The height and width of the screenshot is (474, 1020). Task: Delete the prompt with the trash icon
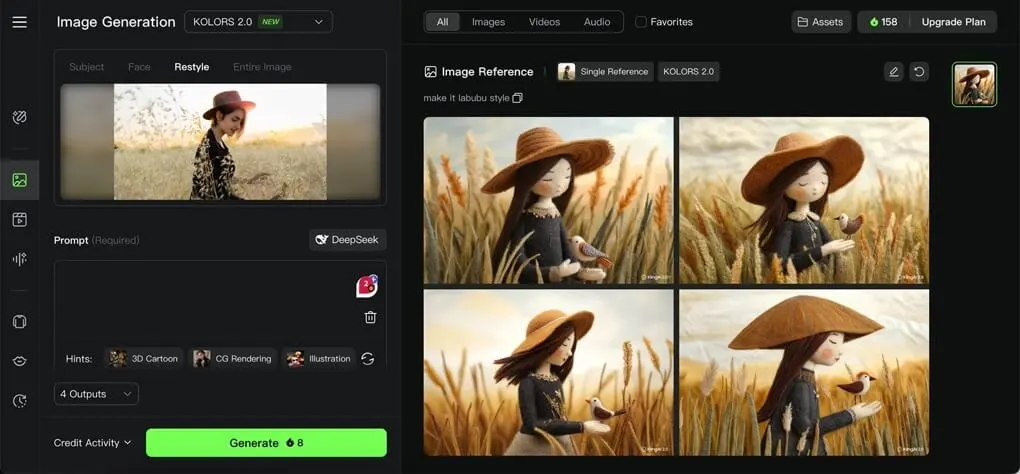click(370, 317)
